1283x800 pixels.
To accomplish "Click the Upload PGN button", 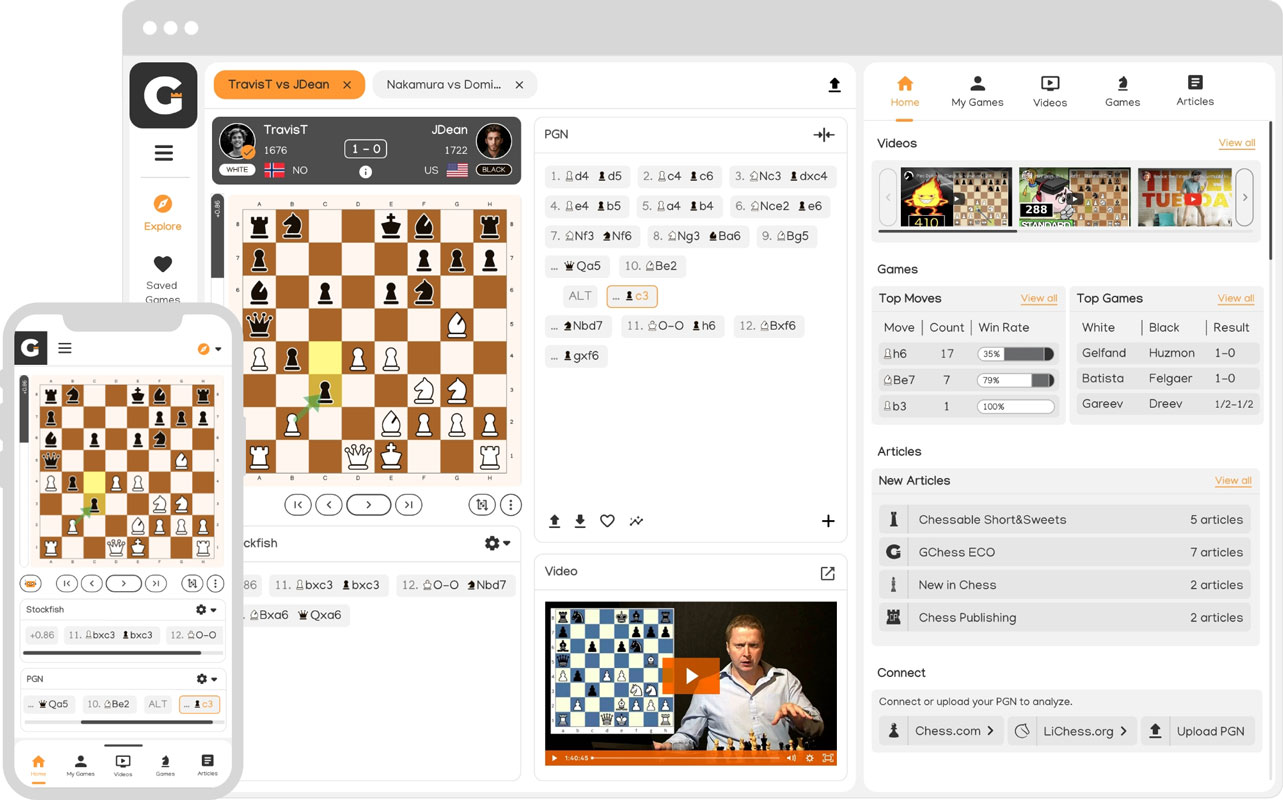I will [1197, 731].
